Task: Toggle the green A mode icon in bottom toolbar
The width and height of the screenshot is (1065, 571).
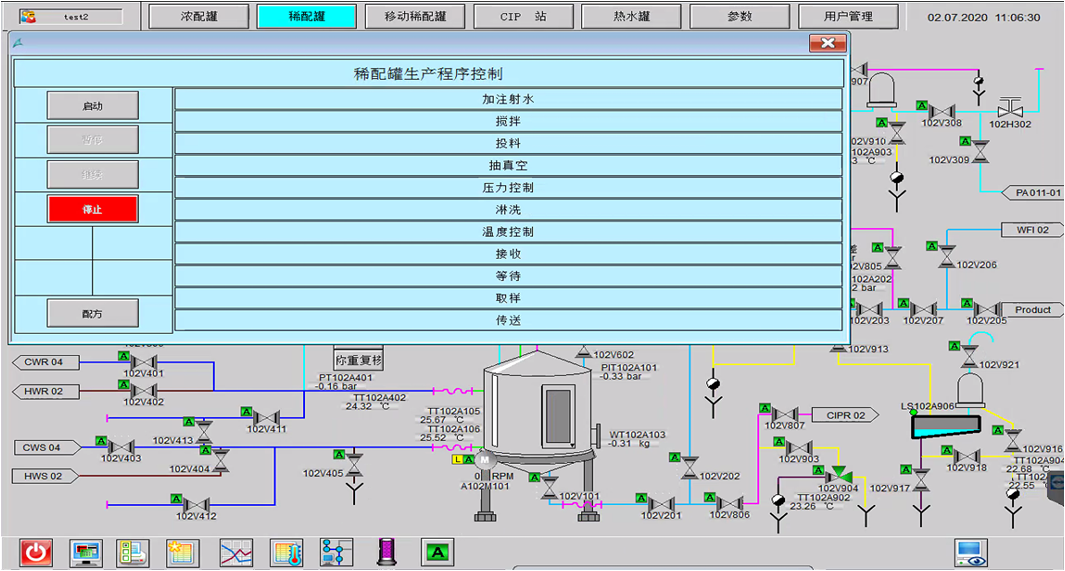Action: (437, 551)
